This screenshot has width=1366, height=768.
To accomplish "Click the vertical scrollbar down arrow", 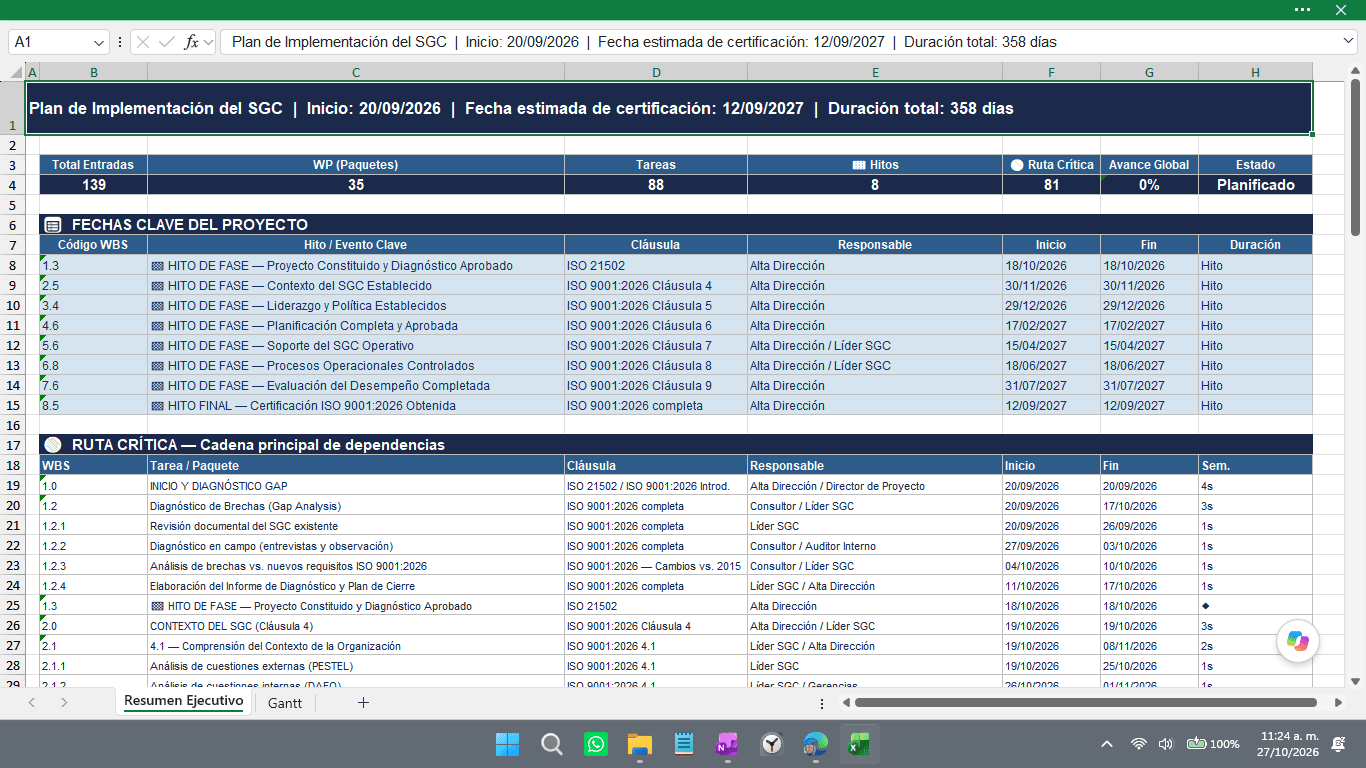I will (1356, 681).
